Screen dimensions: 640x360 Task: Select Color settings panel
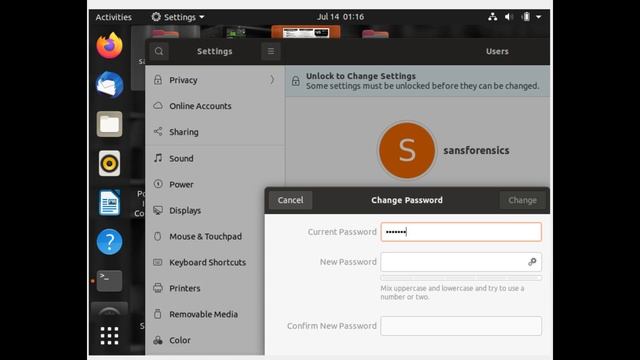coord(205,340)
